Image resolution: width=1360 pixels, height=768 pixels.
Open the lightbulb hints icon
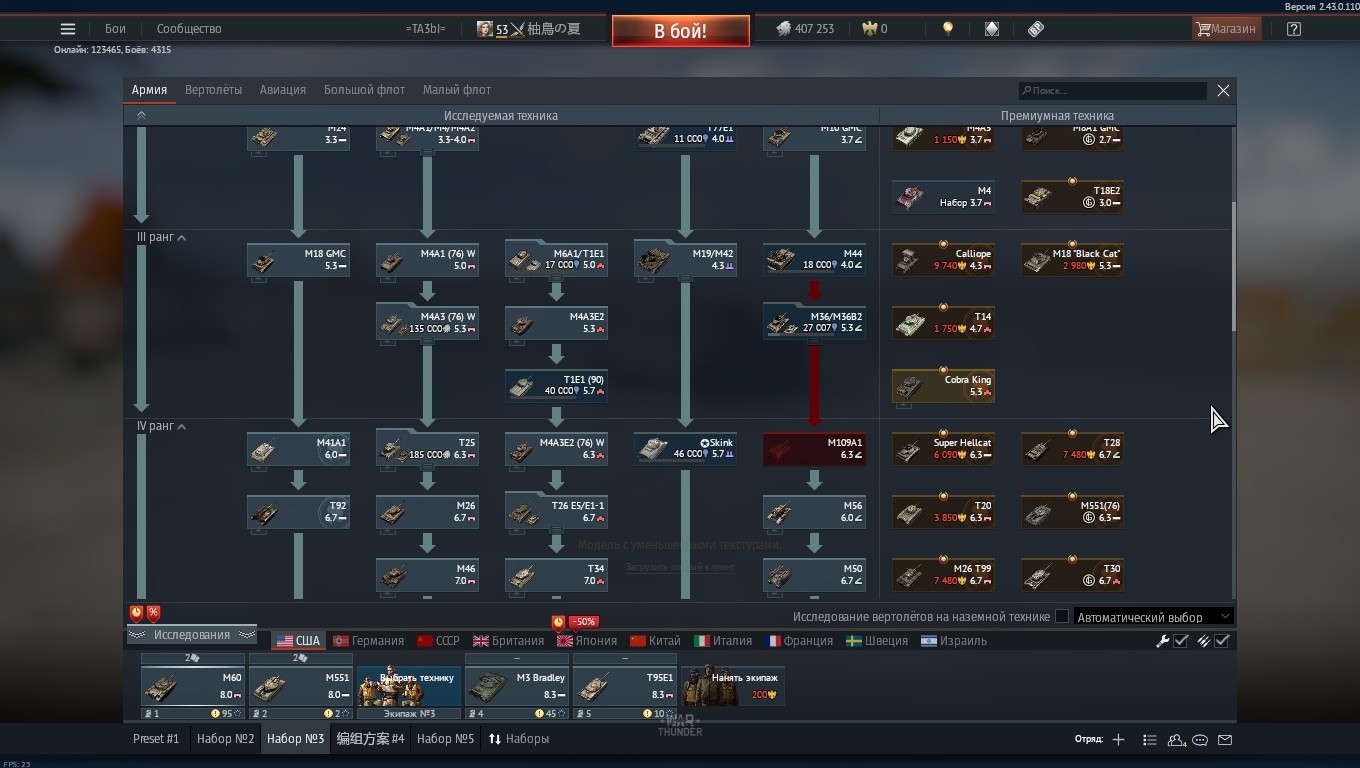pyautogui.click(x=948, y=29)
